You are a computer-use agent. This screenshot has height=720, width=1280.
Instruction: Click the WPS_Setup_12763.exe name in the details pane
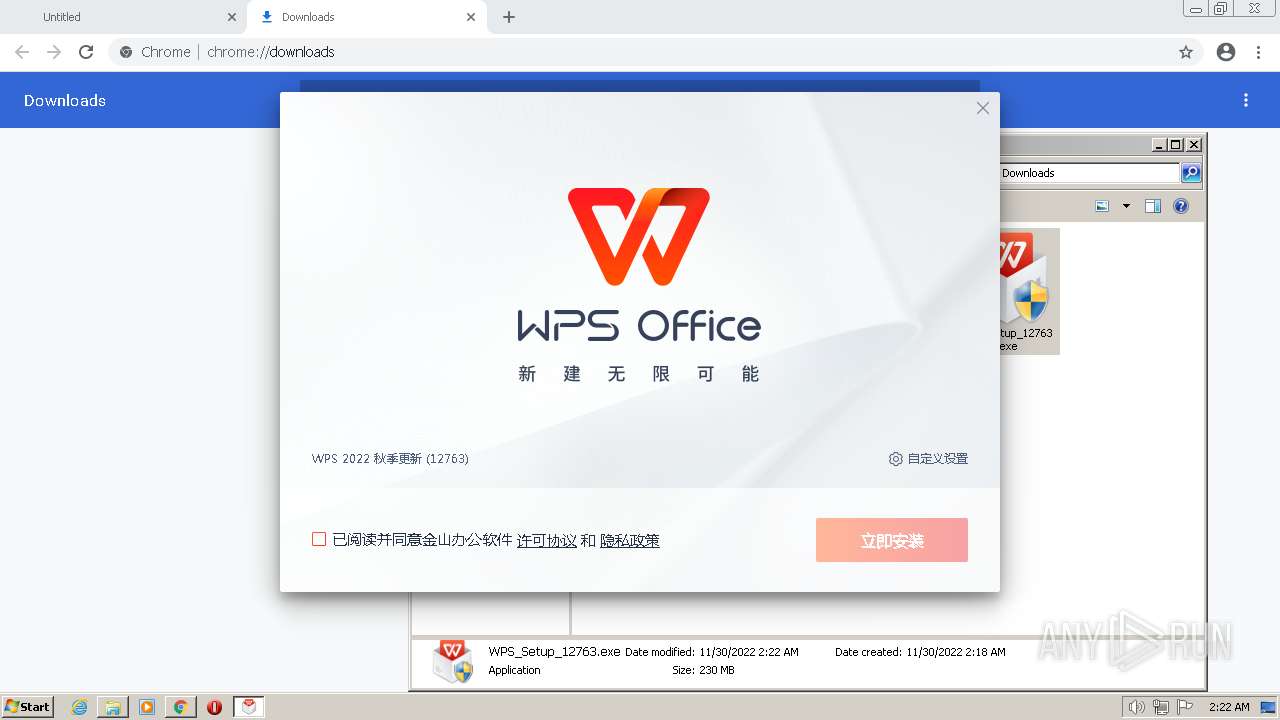(x=554, y=651)
